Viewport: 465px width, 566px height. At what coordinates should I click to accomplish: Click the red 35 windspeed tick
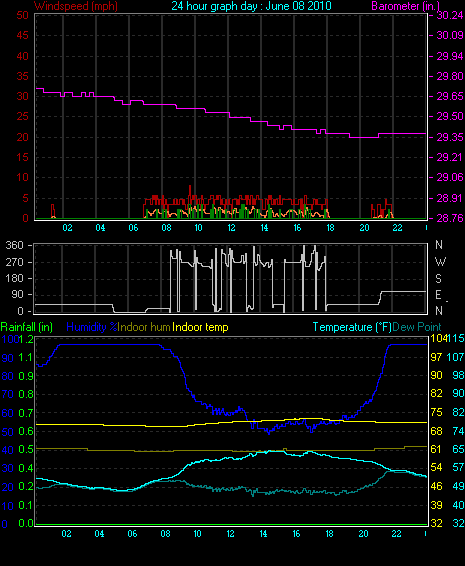(x=22, y=76)
